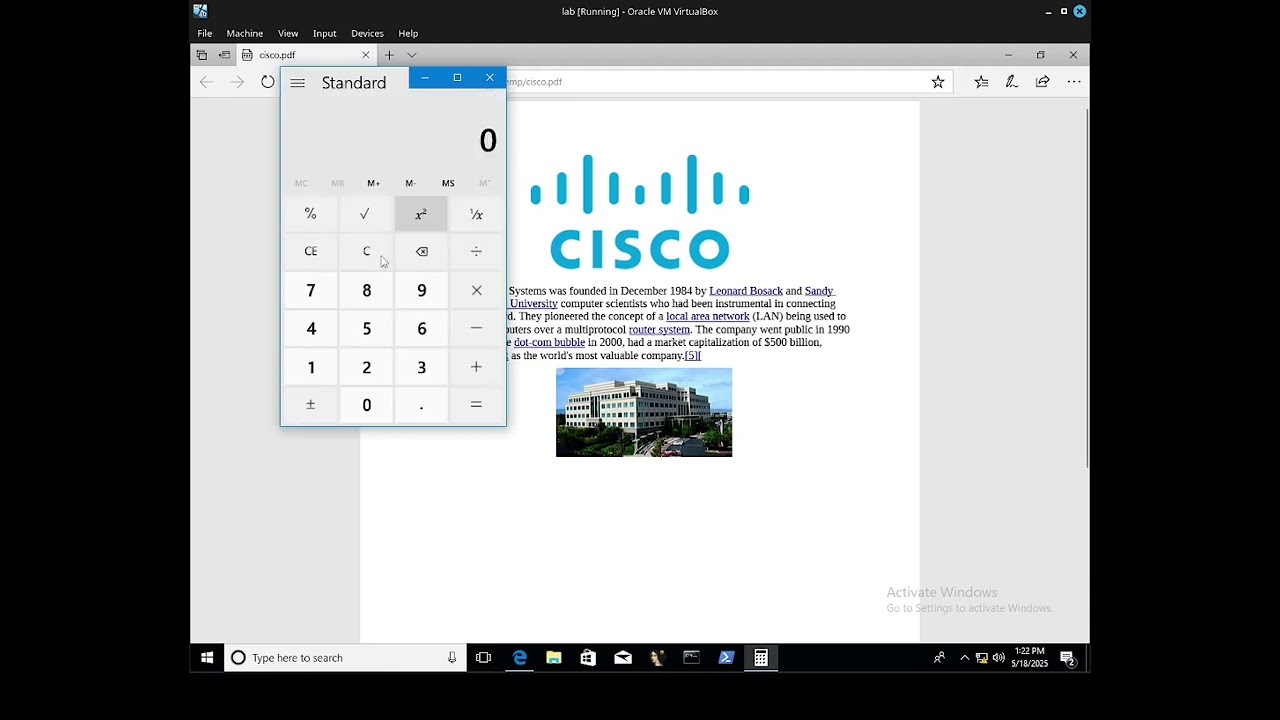Click calculator digit 0 key
This screenshot has height=720, width=1280.
[x=366, y=405]
